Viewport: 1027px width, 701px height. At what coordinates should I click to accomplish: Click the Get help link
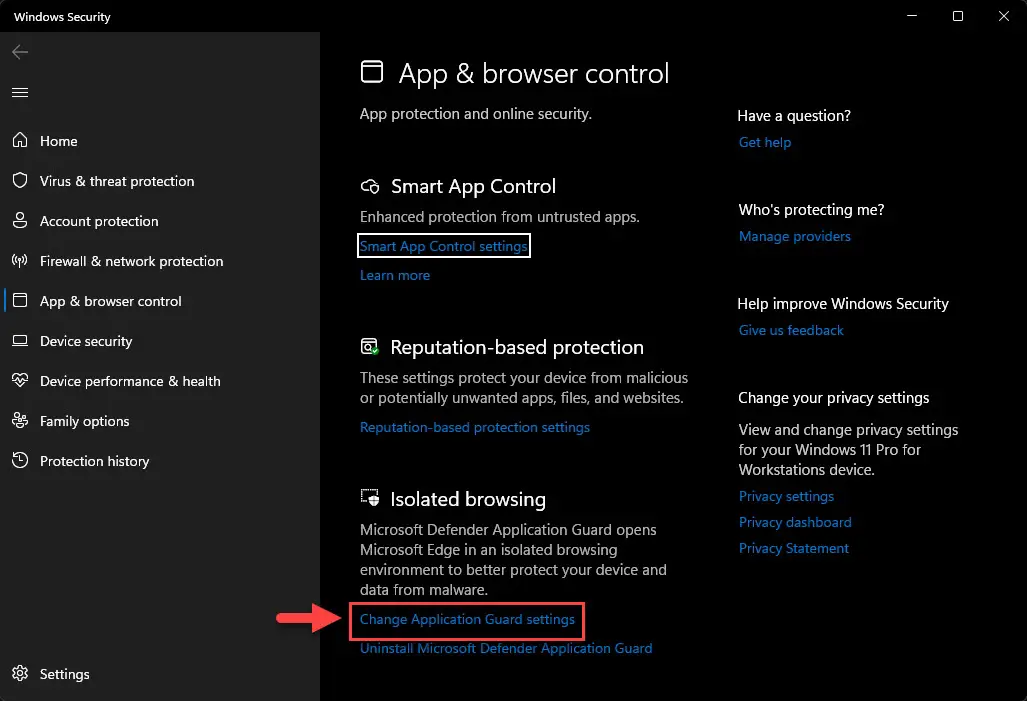click(764, 142)
